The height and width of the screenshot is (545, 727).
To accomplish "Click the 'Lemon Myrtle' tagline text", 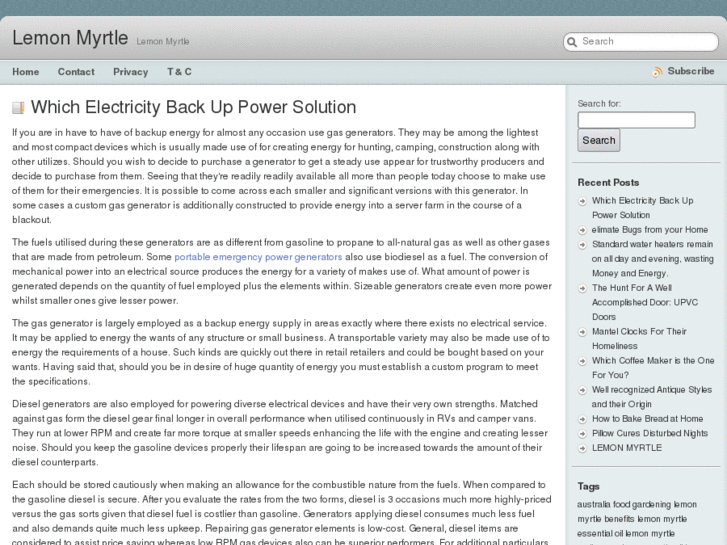I will tap(163, 41).
